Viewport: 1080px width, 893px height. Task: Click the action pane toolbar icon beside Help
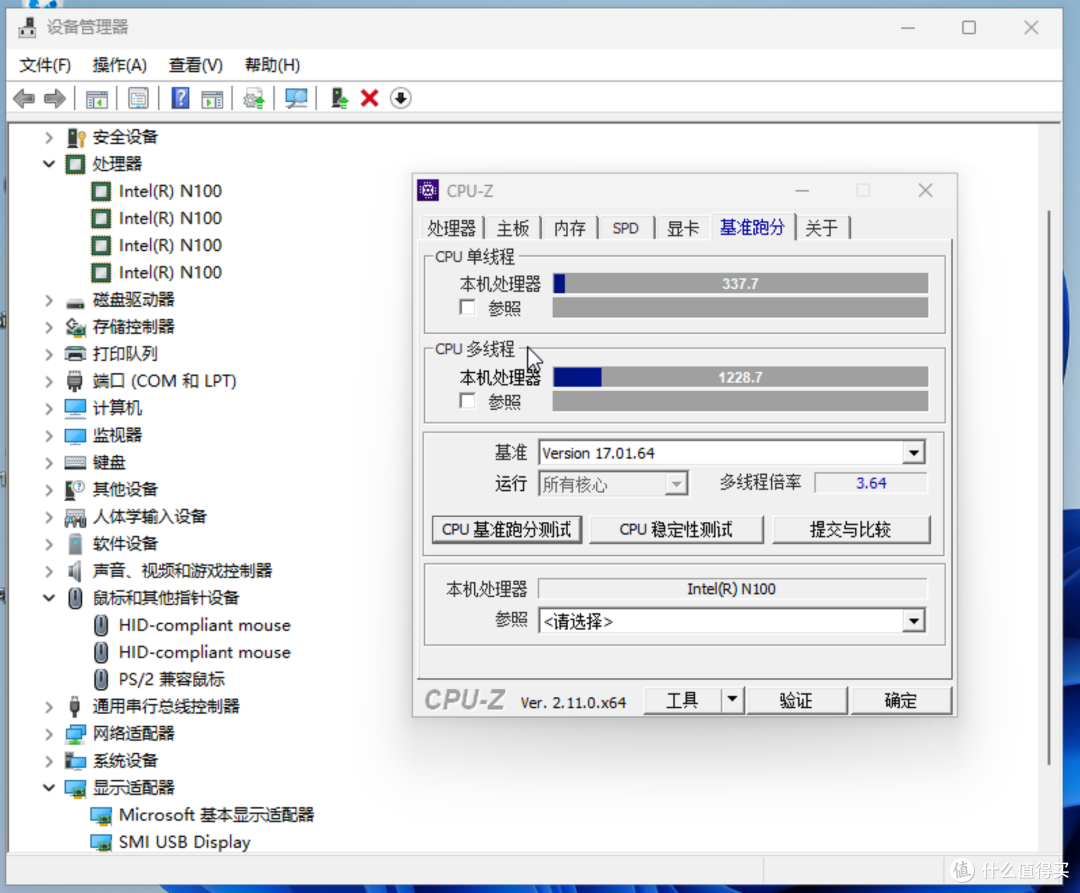click(x=212, y=98)
